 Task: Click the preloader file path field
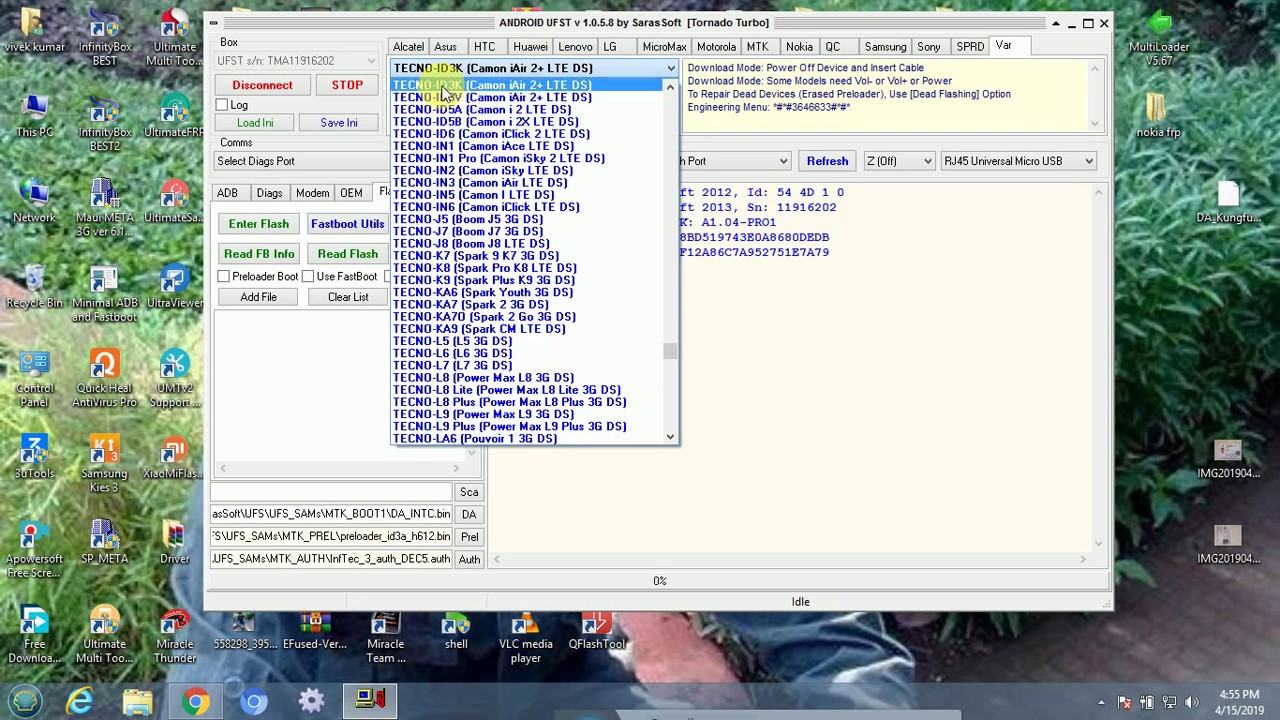331,537
